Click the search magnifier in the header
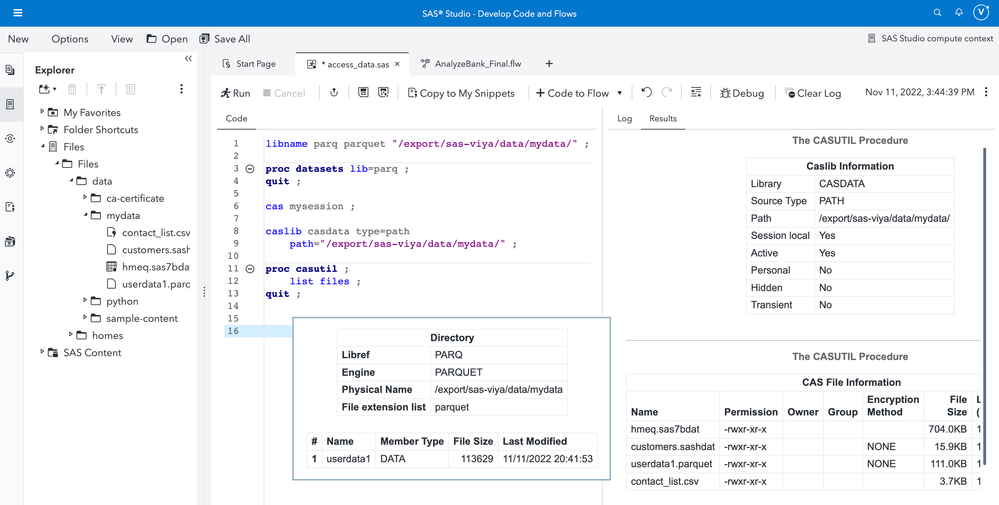 point(937,13)
